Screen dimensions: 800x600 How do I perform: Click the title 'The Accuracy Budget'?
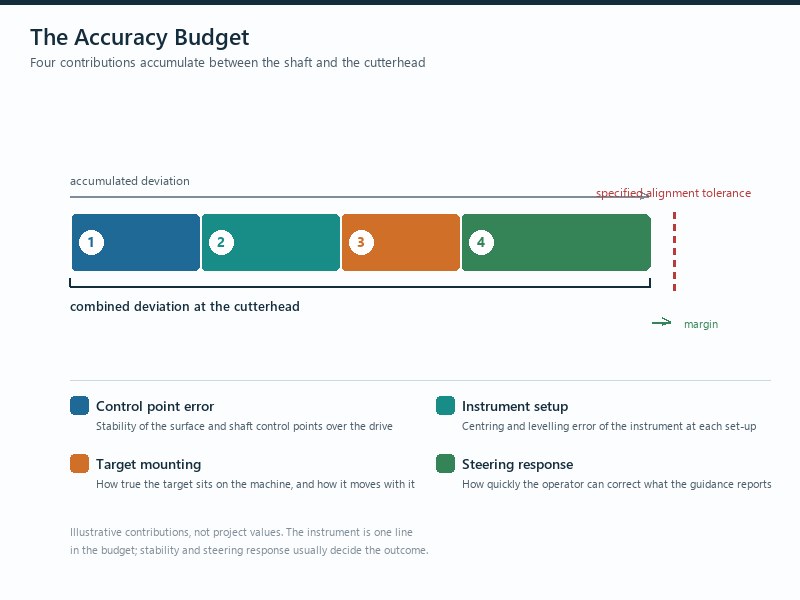pos(139,37)
